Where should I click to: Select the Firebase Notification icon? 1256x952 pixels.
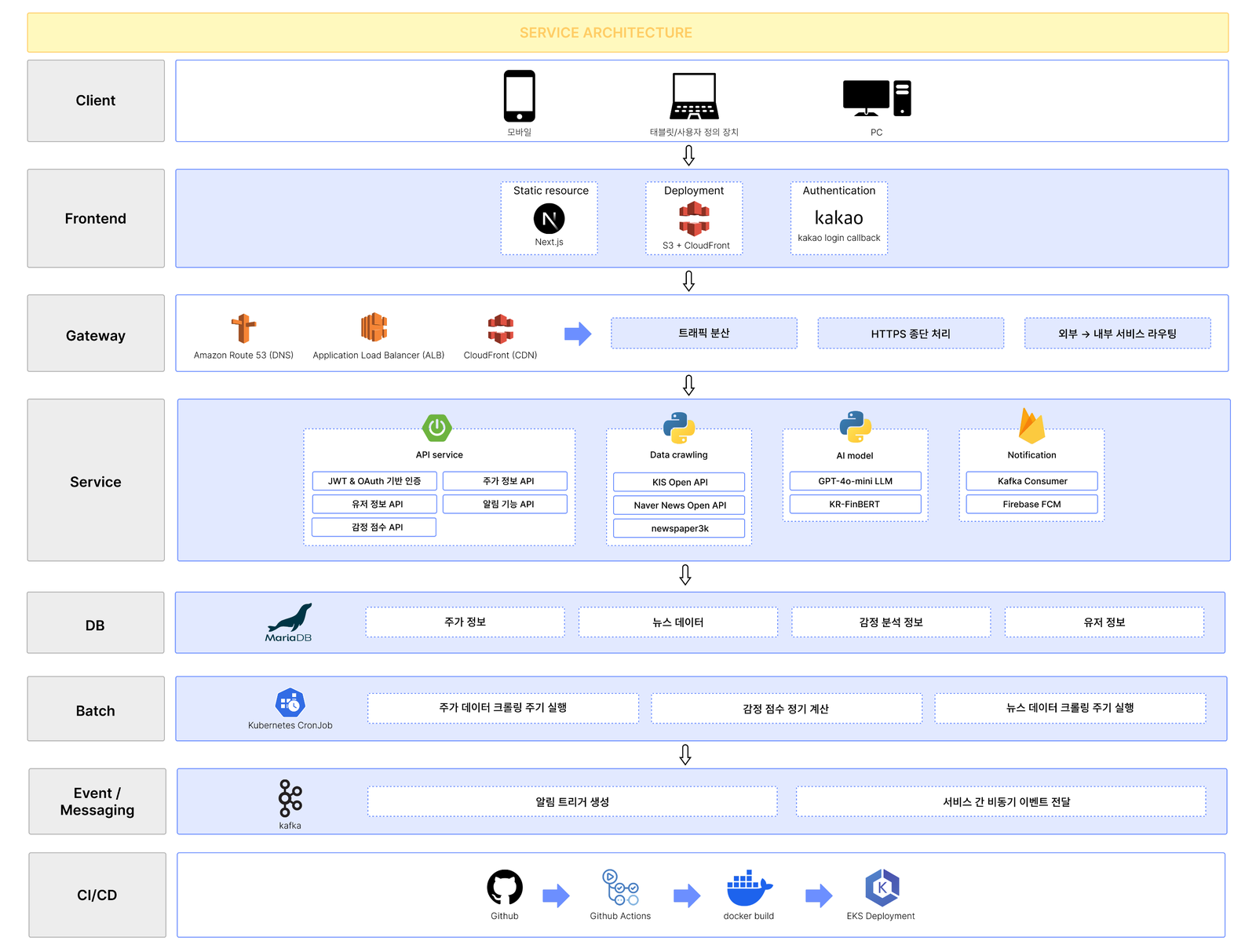click(x=1031, y=426)
